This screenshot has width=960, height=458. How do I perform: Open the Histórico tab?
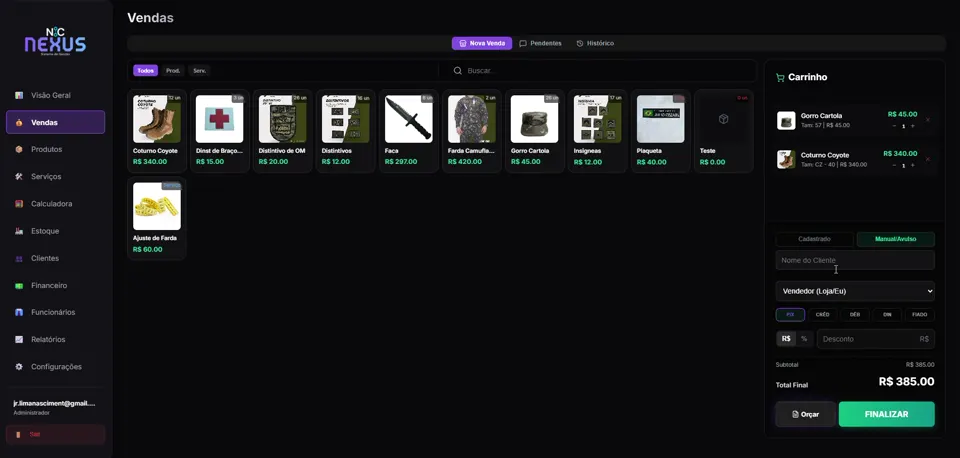[595, 43]
